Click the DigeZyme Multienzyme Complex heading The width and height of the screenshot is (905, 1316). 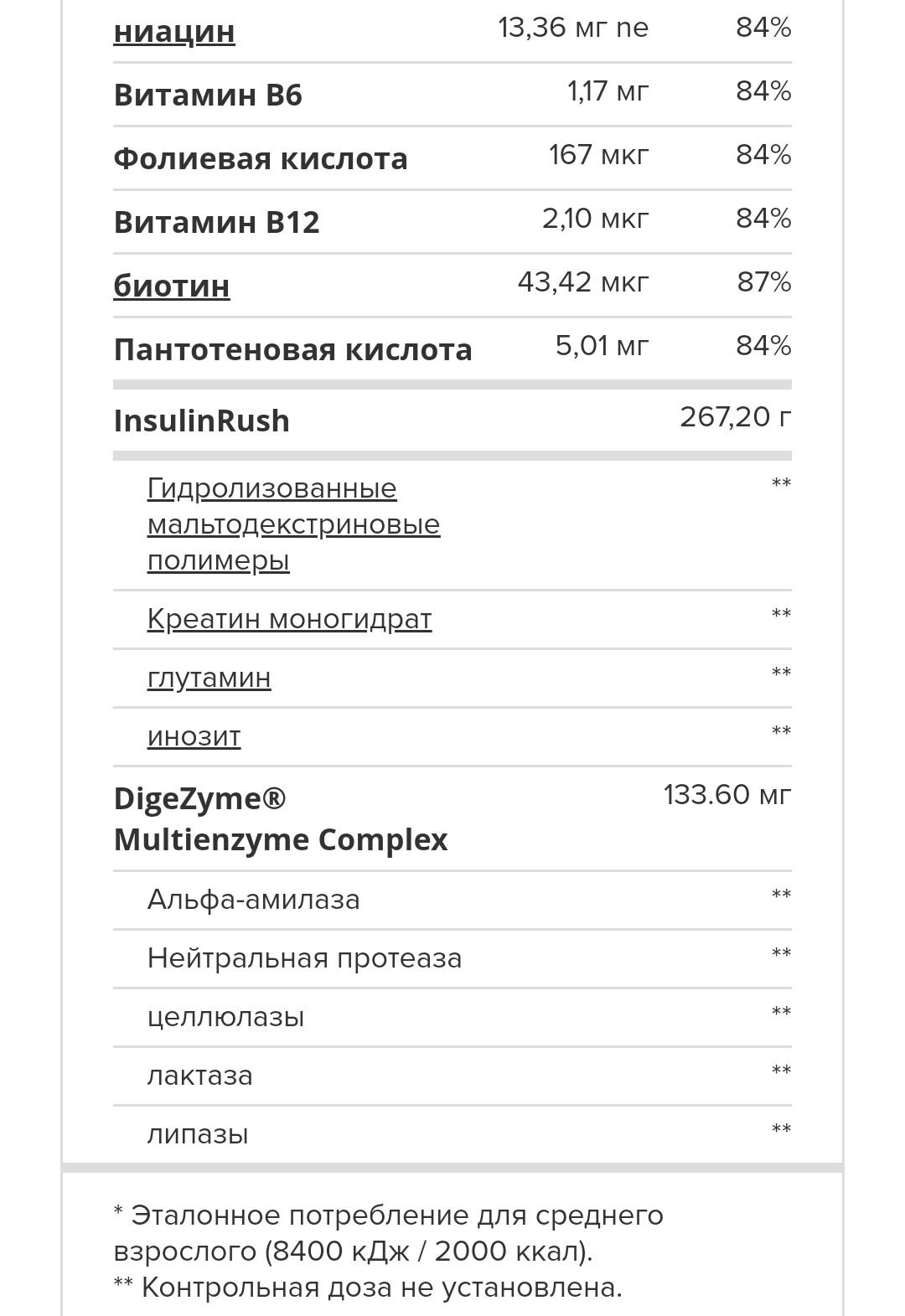click(281, 818)
